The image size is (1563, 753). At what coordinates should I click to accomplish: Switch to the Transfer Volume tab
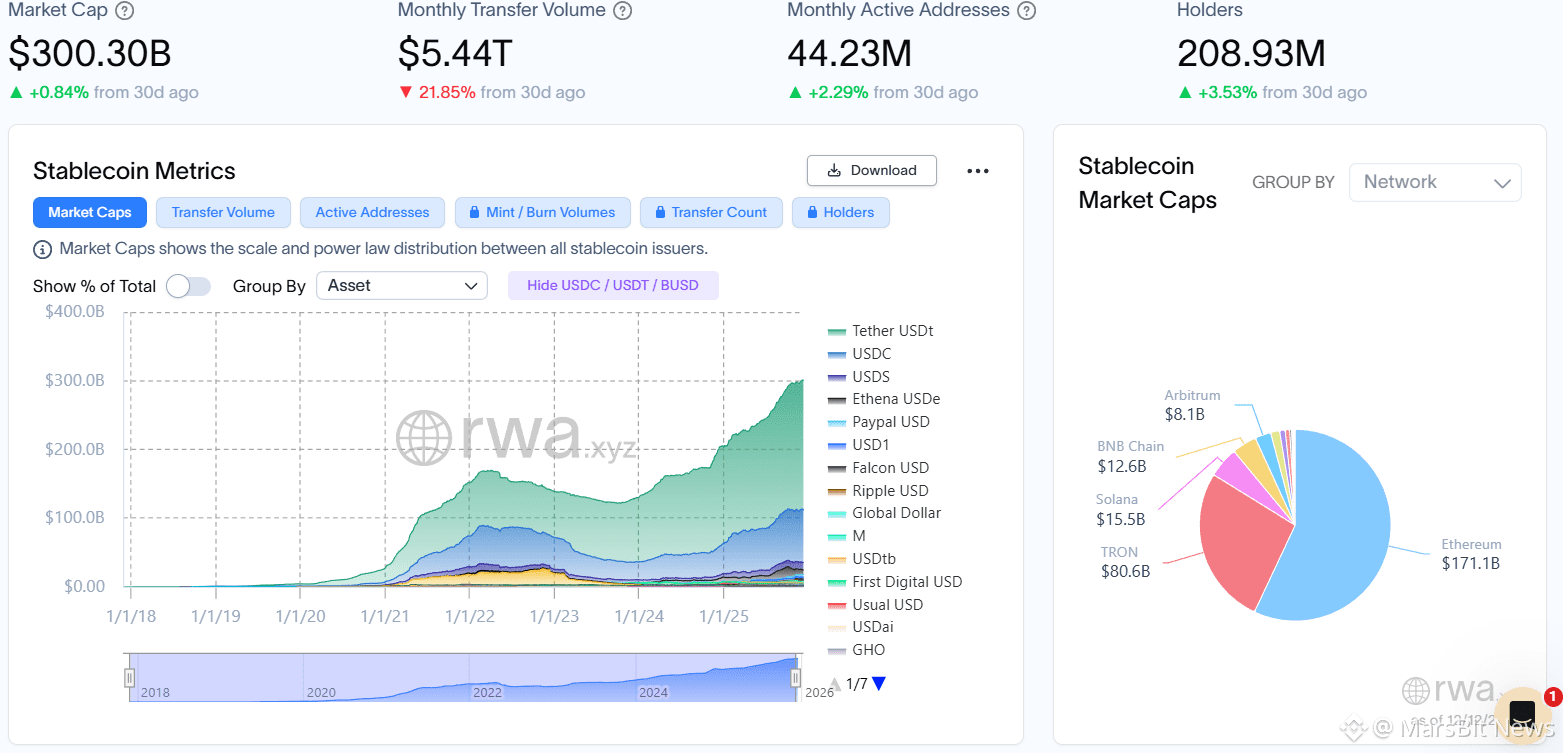tap(223, 212)
